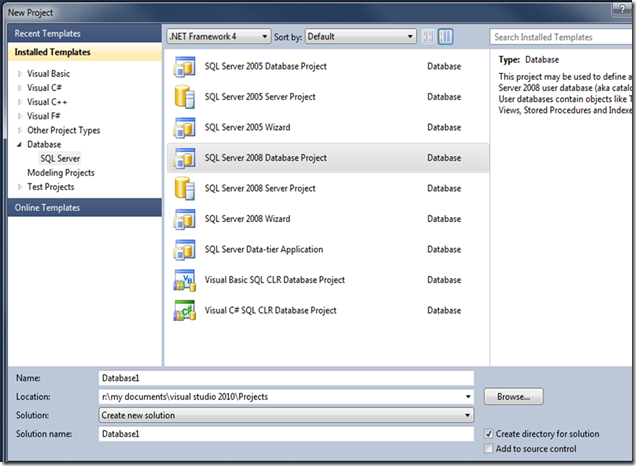The height and width of the screenshot is (466, 636).
Task: Click the SQL Server 2005 Wizard icon
Action: (x=185, y=128)
